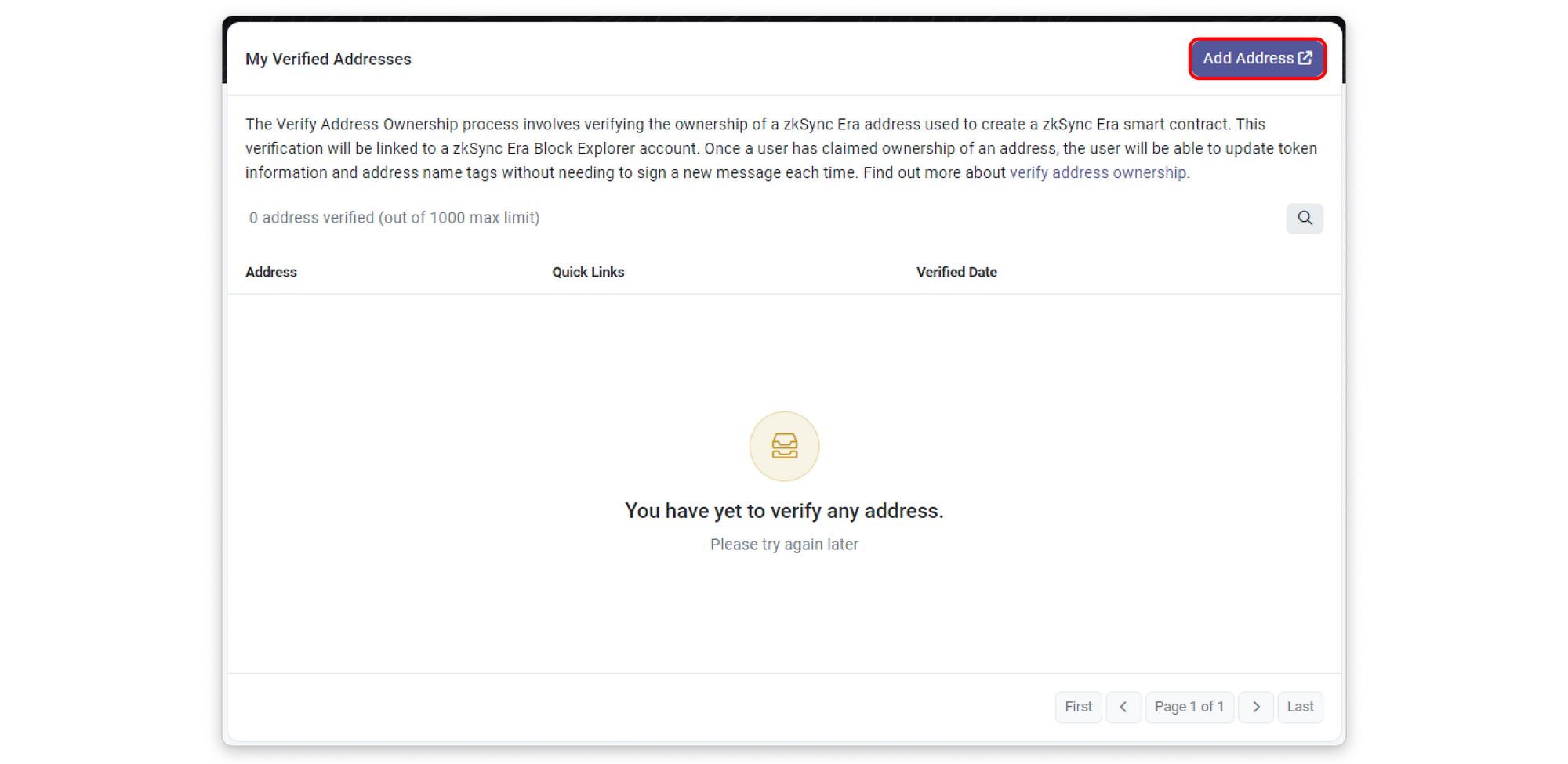
Task: Open the magnifier search button
Action: [x=1305, y=218]
